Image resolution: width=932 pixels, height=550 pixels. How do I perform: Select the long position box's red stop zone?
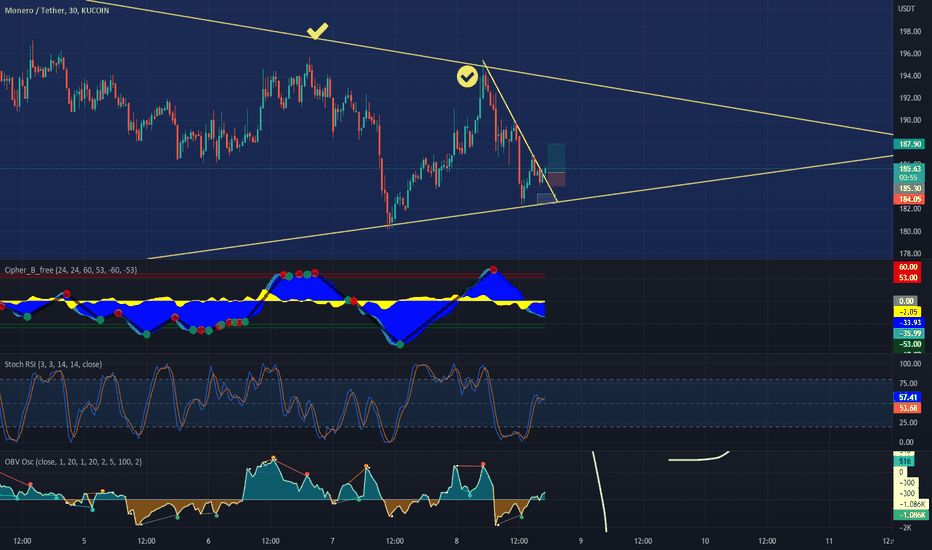click(556, 179)
